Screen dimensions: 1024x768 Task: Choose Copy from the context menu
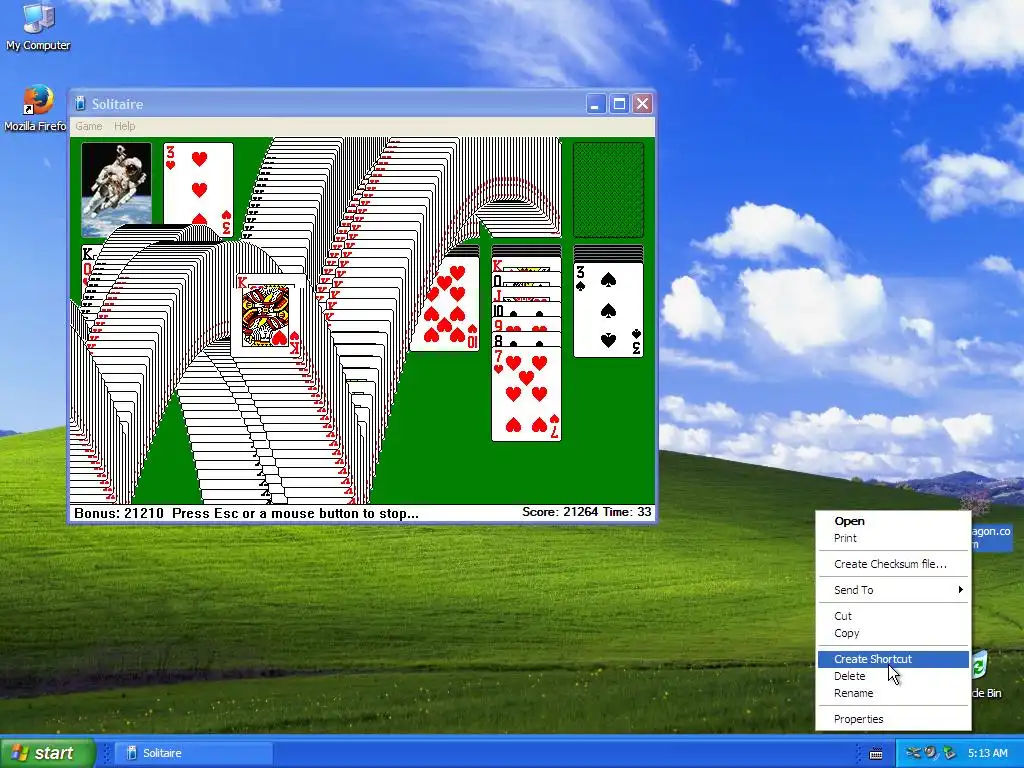893,633
